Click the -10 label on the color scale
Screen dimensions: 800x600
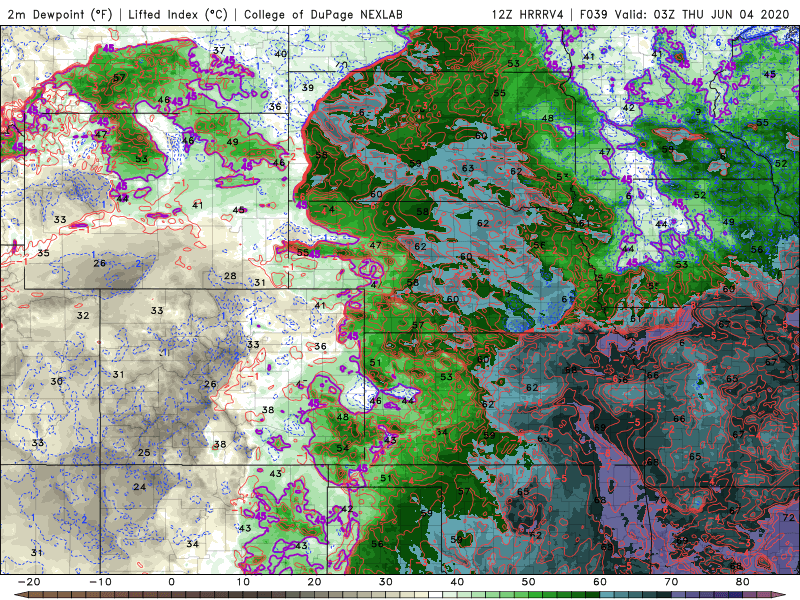[100, 582]
